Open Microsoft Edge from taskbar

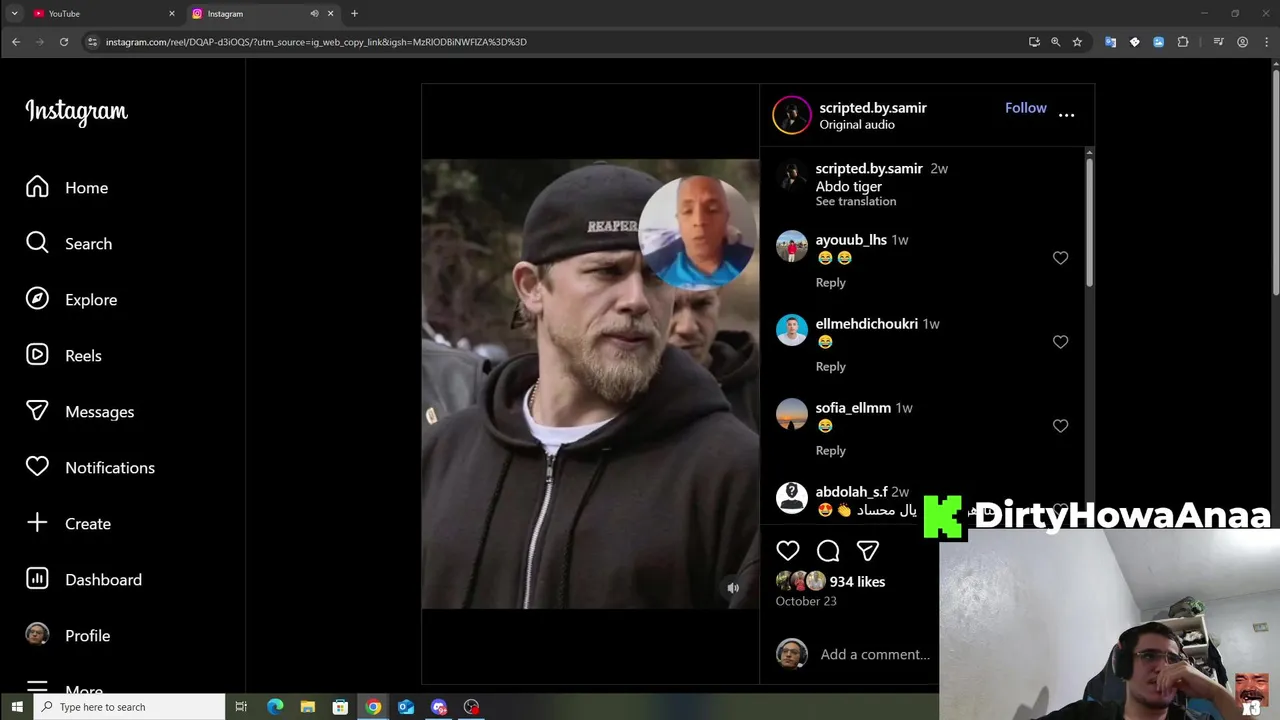coord(275,707)
